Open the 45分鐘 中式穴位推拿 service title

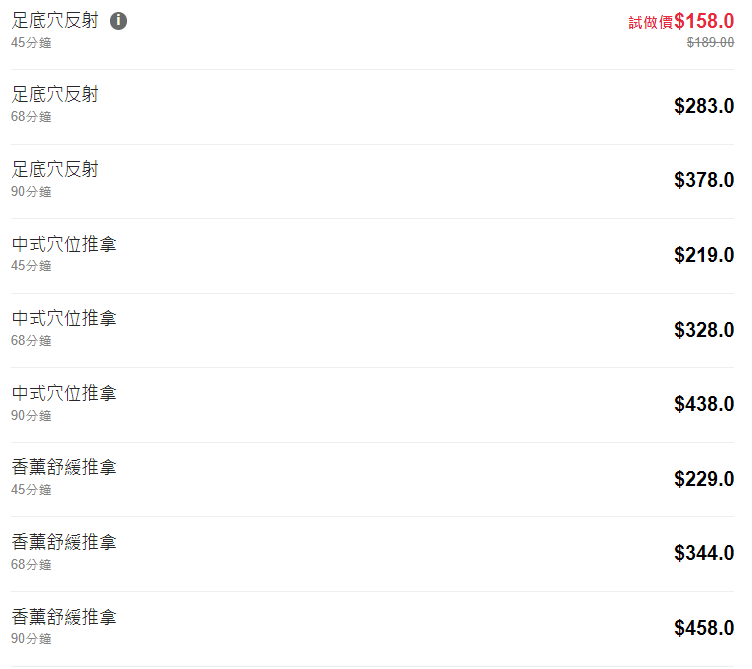click(x=64, y=244)
